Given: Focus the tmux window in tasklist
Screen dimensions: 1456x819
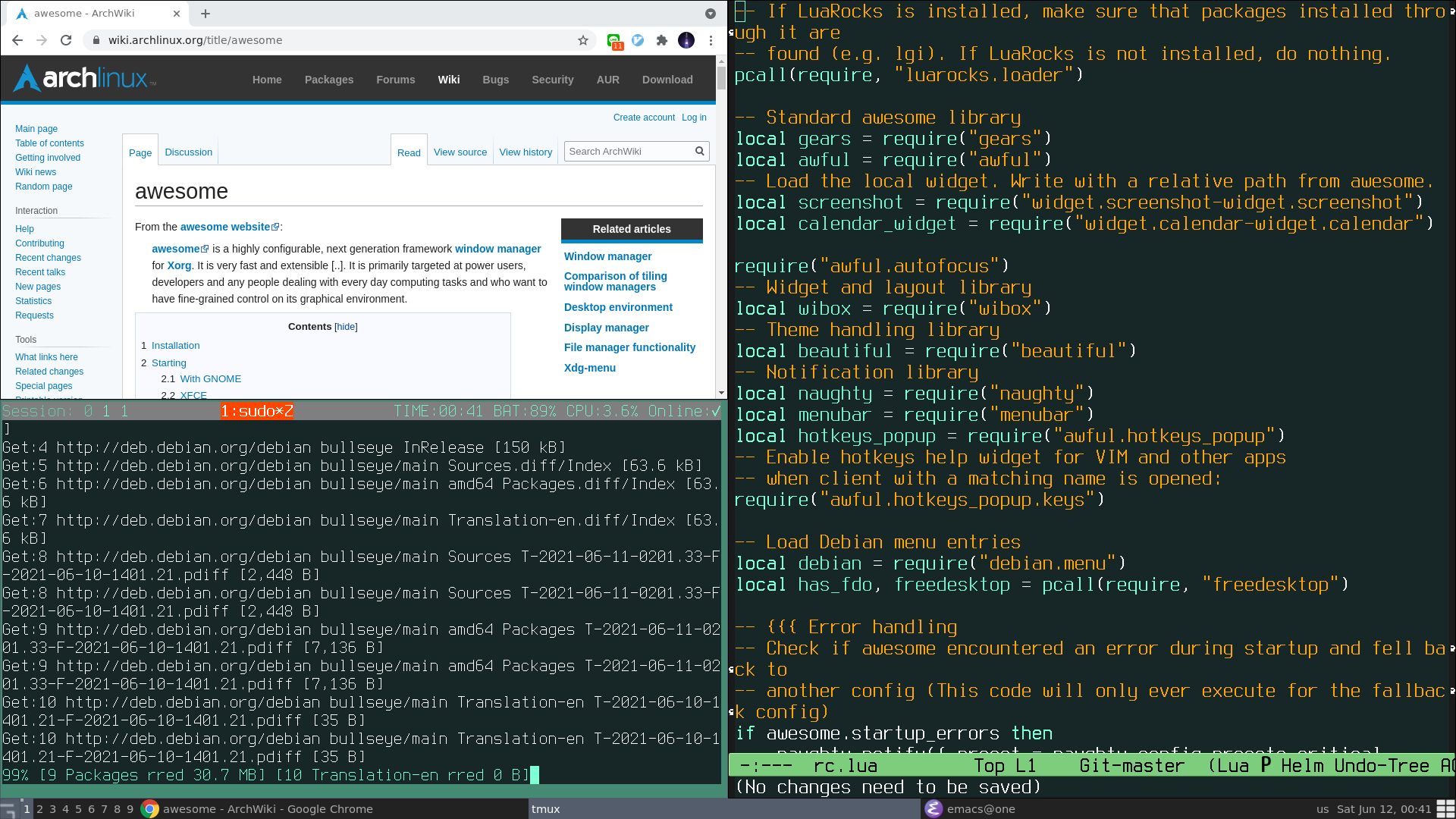Looking at the screenshot, I should click(x=546, y=809).
